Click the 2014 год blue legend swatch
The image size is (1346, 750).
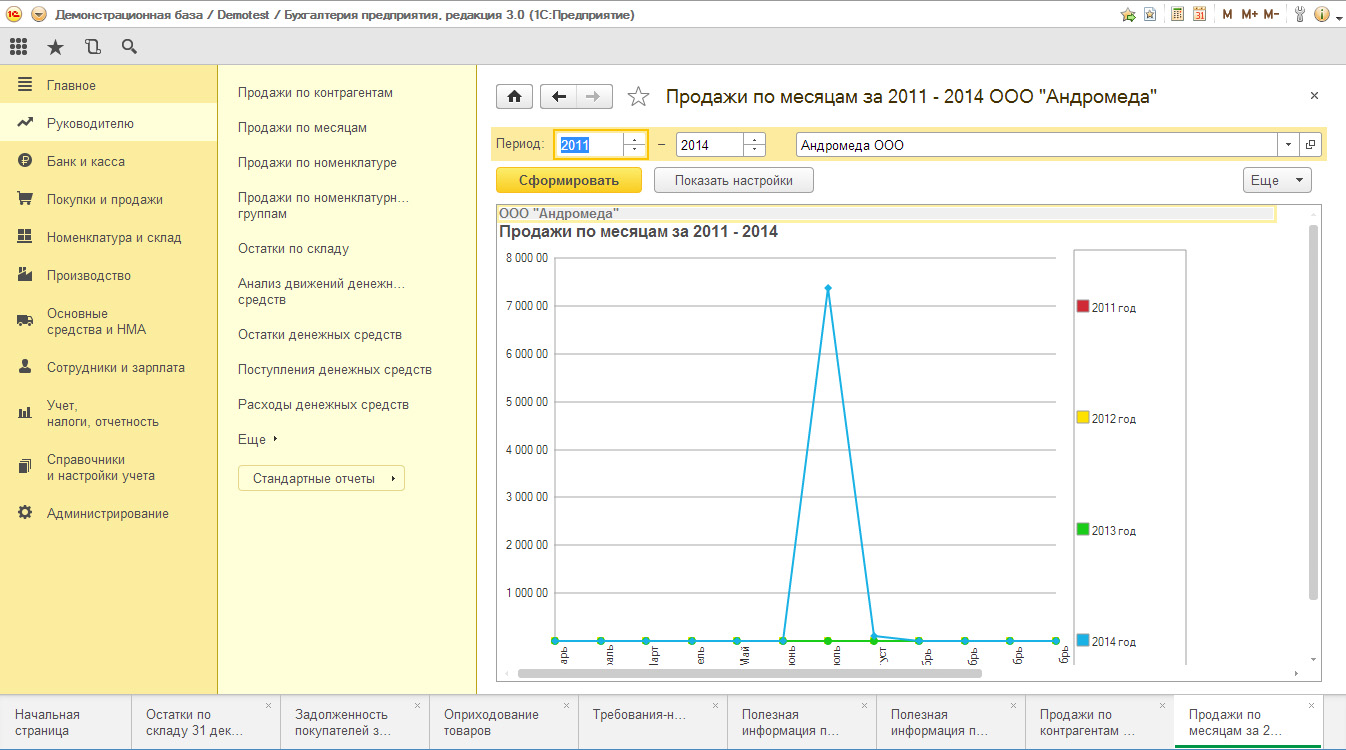(x=1082, y=641)
